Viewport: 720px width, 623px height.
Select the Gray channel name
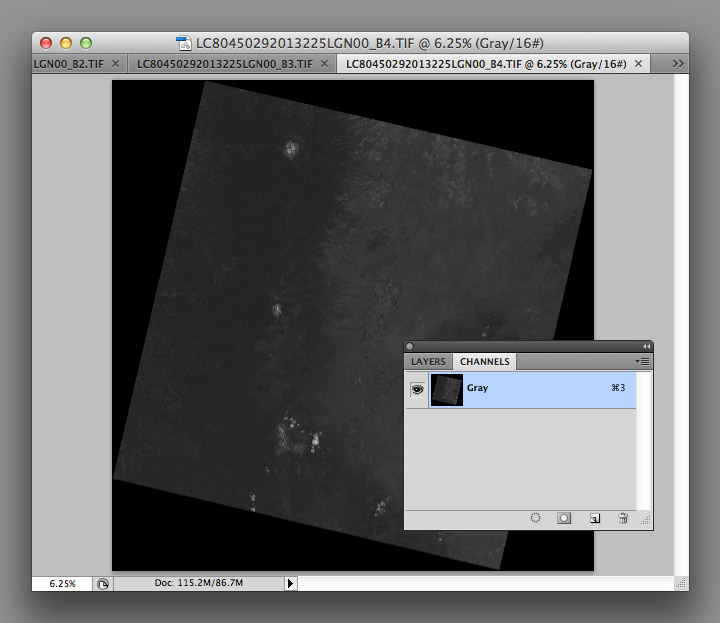pos(478,388)
